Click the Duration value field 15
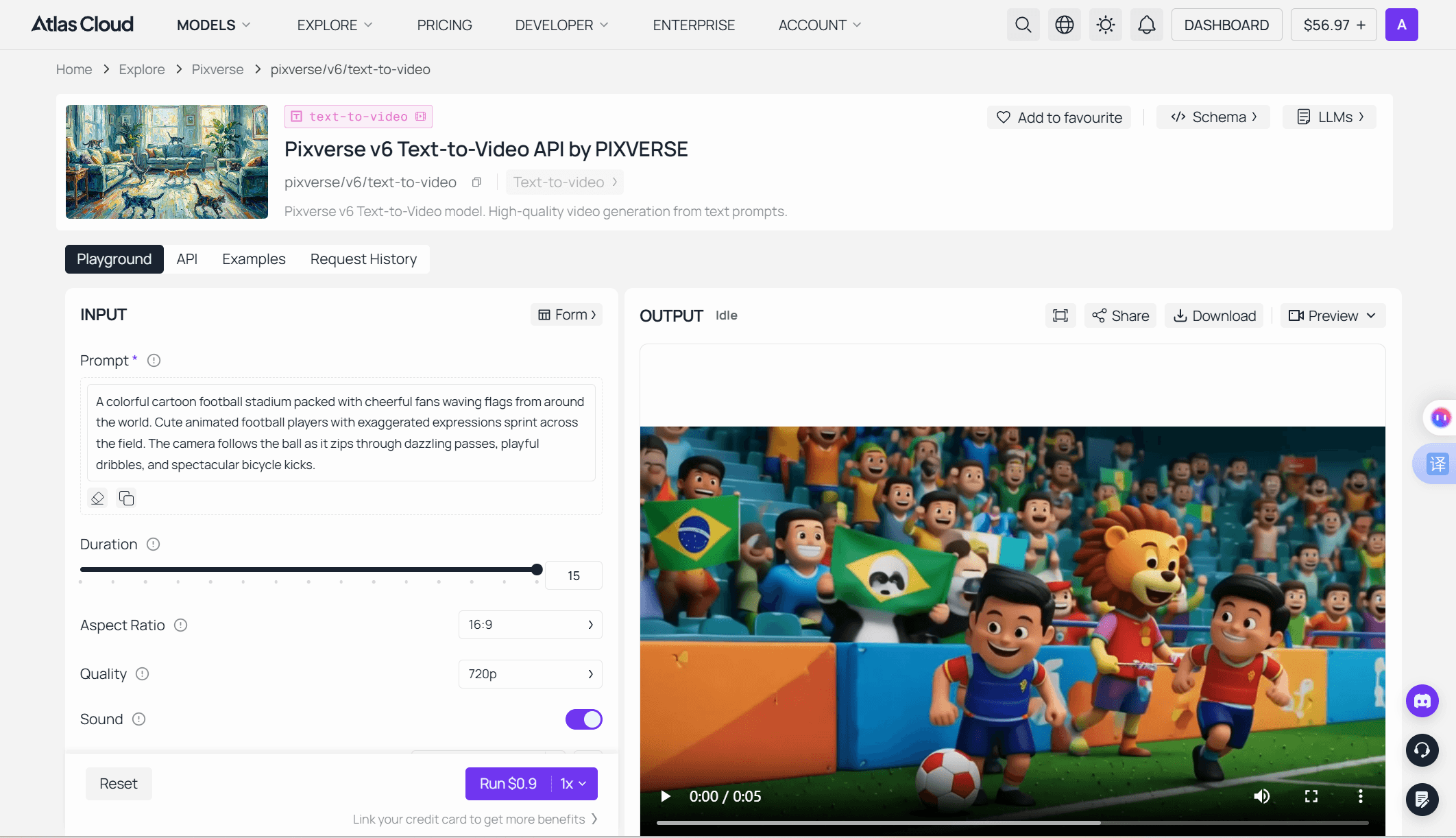The image size is (1456, 838). [574, 575]
